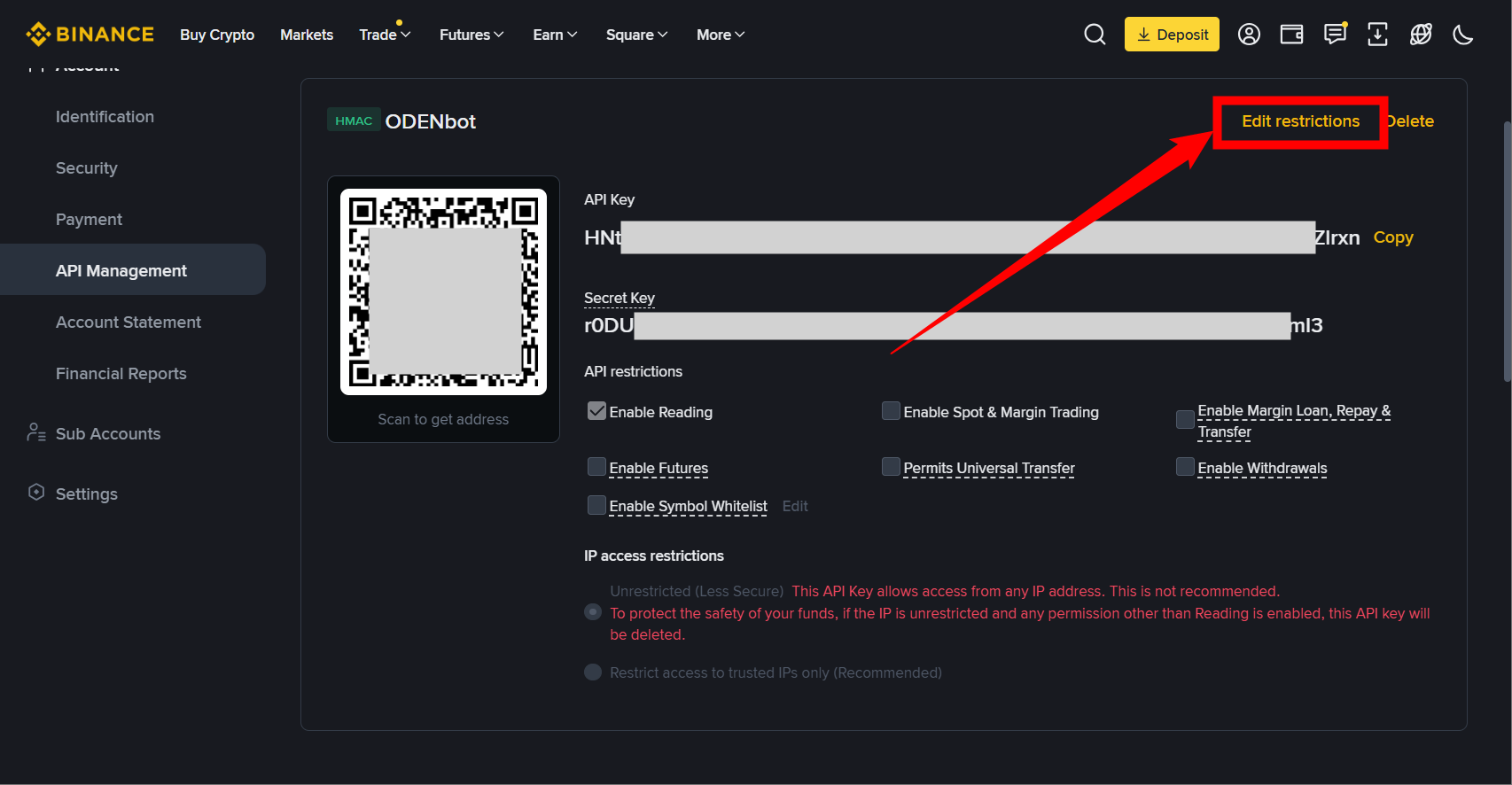Image resolution: width=1512 pixels, height=785 pixels.
Task: Copy the API key
Action: click(1393, 237)
